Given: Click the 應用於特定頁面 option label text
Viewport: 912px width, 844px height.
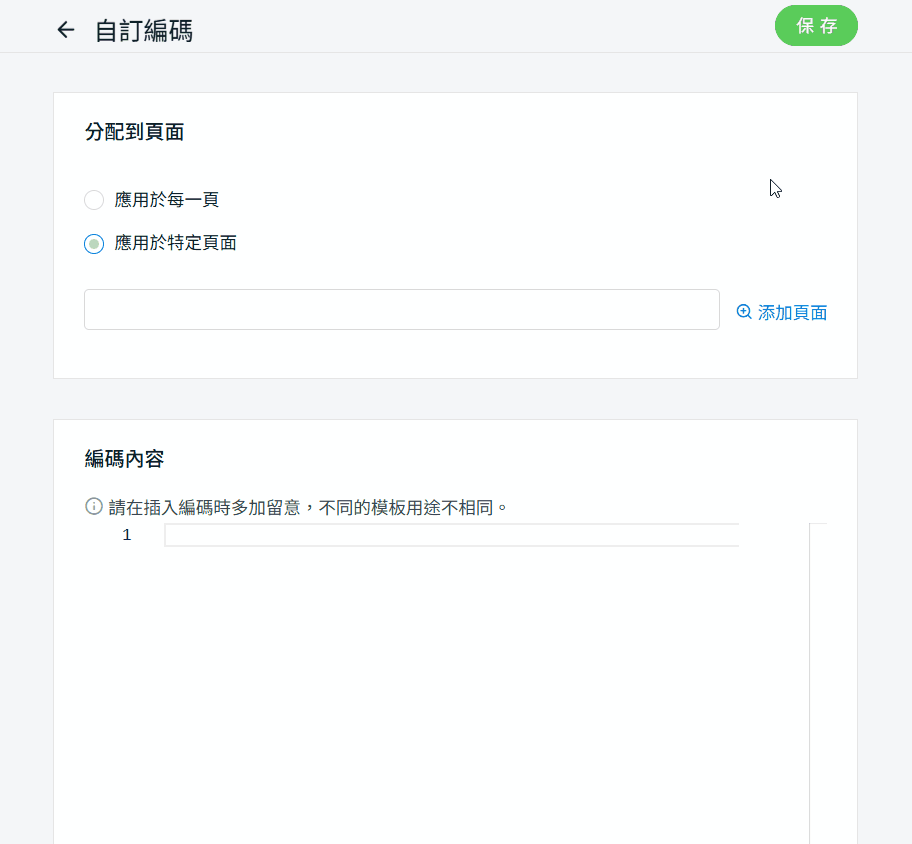Looking at the screenshot, I should [x=176, y=243].
